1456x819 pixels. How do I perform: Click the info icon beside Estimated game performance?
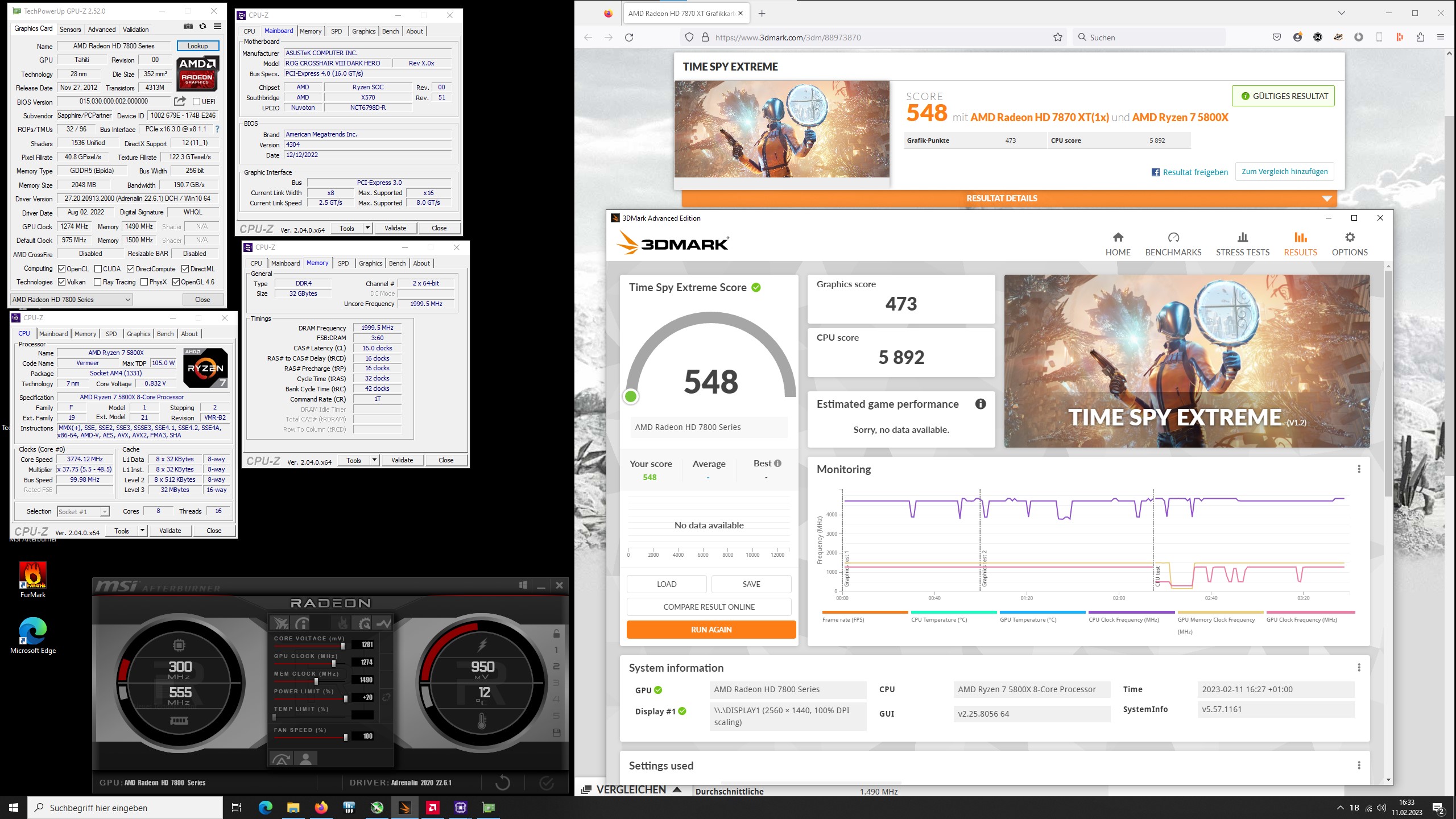tap(981, 404)
